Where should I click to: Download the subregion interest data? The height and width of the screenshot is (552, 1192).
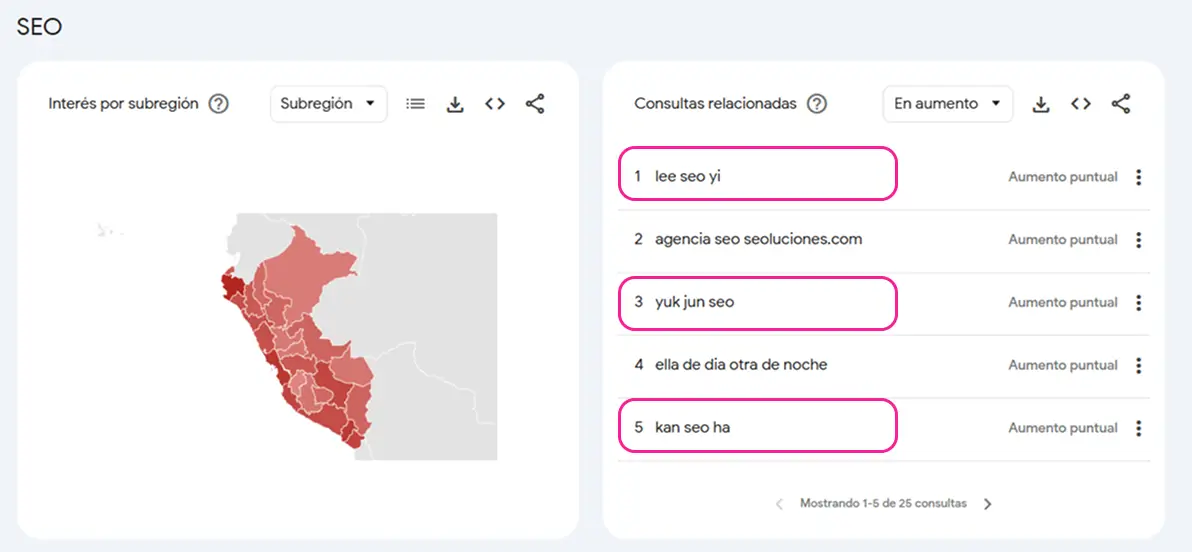coord(455,104)
